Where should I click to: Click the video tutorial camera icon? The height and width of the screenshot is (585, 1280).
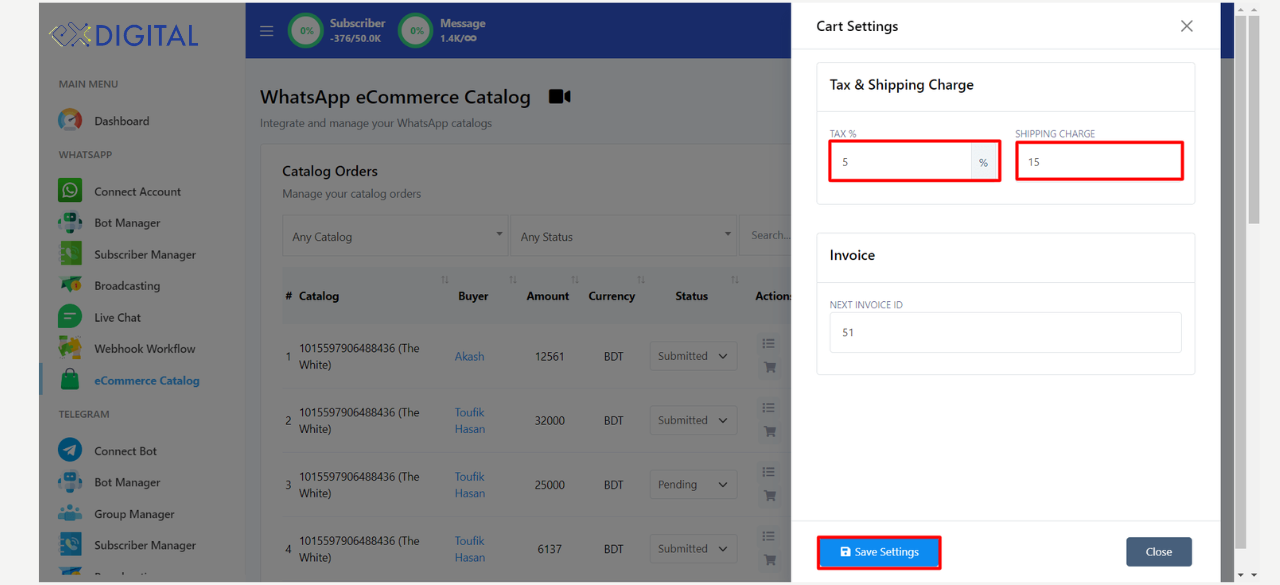point(560,97)
